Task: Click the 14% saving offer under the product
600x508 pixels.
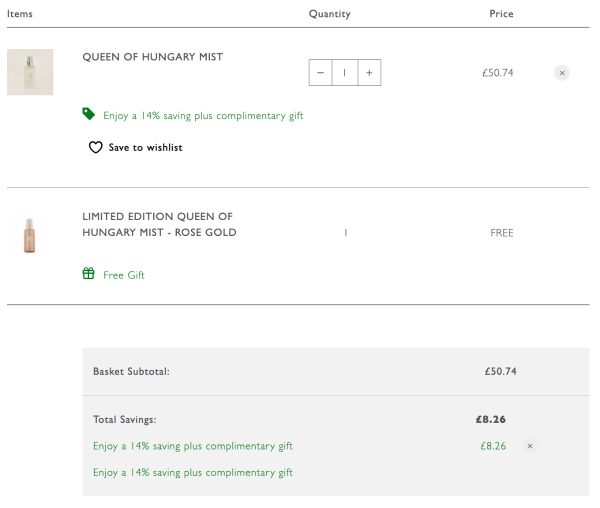Action: [x=203, y=116]
